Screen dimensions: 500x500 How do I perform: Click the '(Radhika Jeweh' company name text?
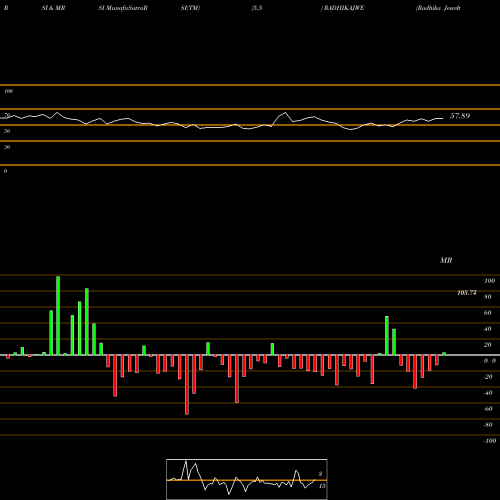[438, 8]
